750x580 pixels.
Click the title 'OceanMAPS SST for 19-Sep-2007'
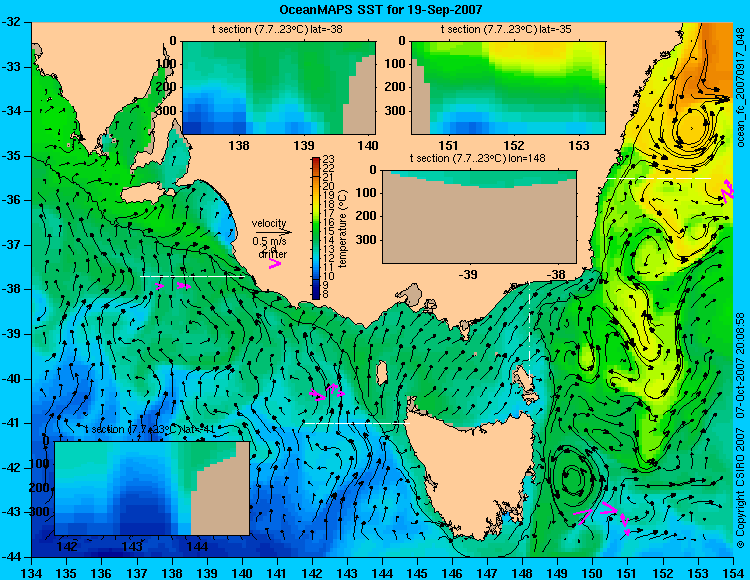[380, 9]
